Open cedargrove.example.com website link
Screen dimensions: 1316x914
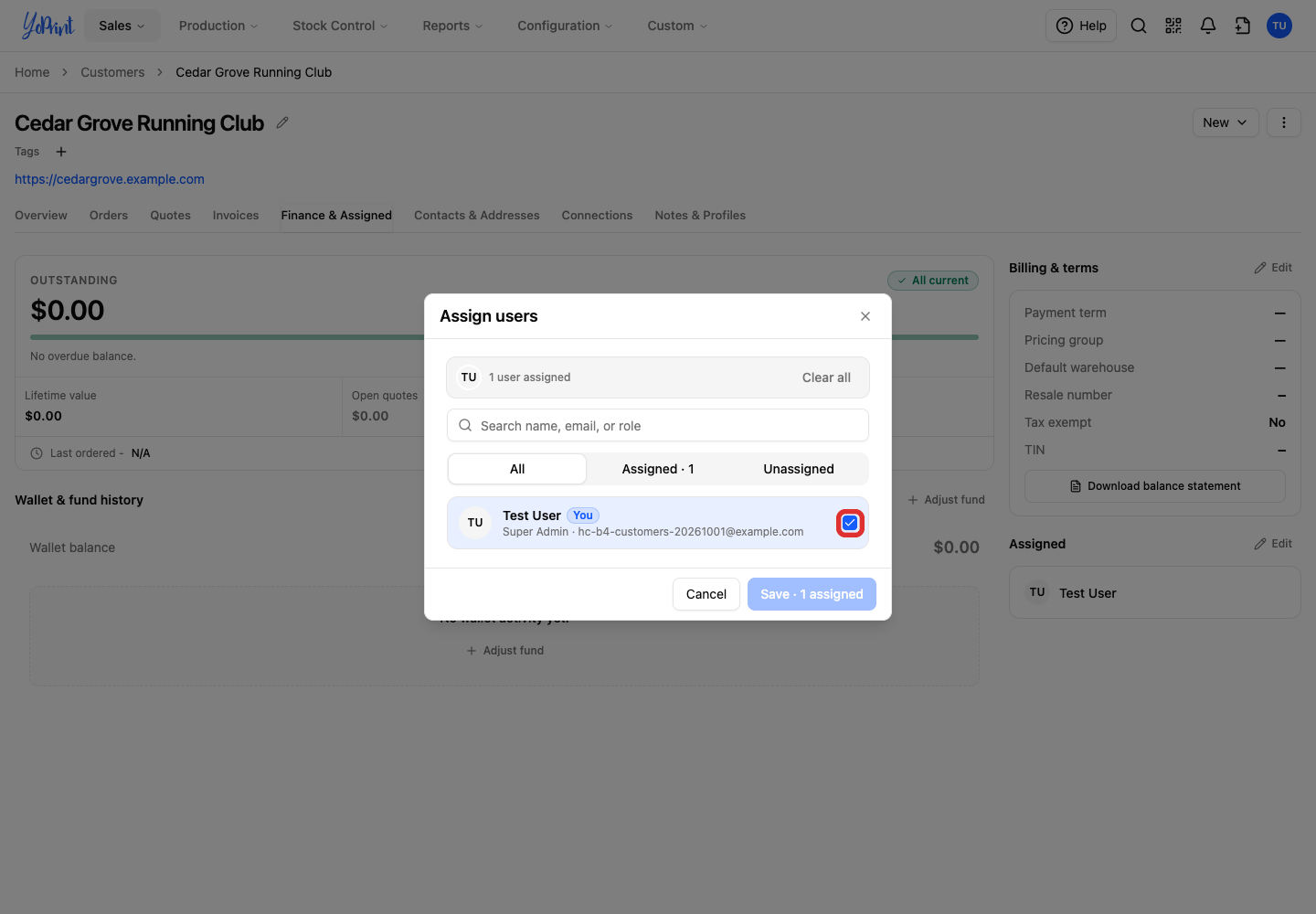(x=110, y=179)
